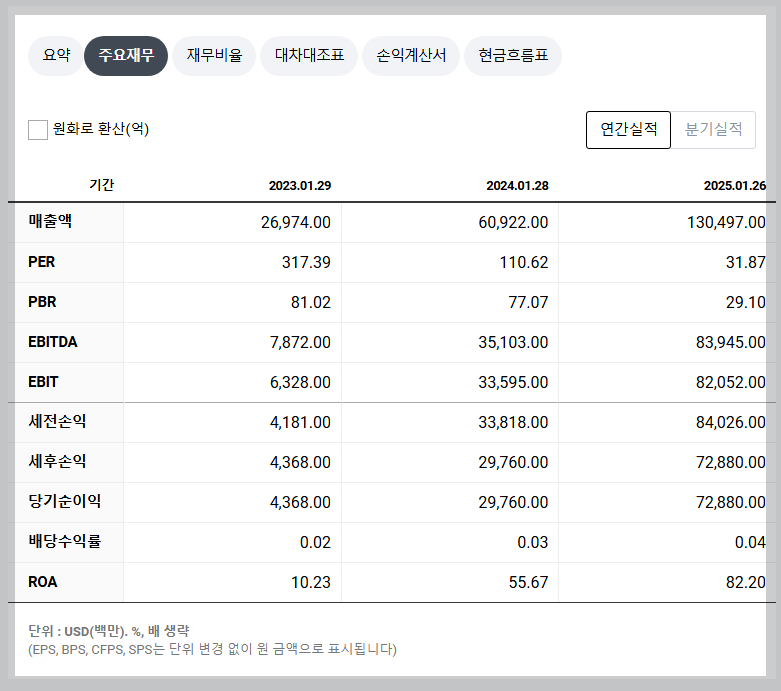781x691 pixels.
Task: Select the PER row label
Action: point(42,262)
